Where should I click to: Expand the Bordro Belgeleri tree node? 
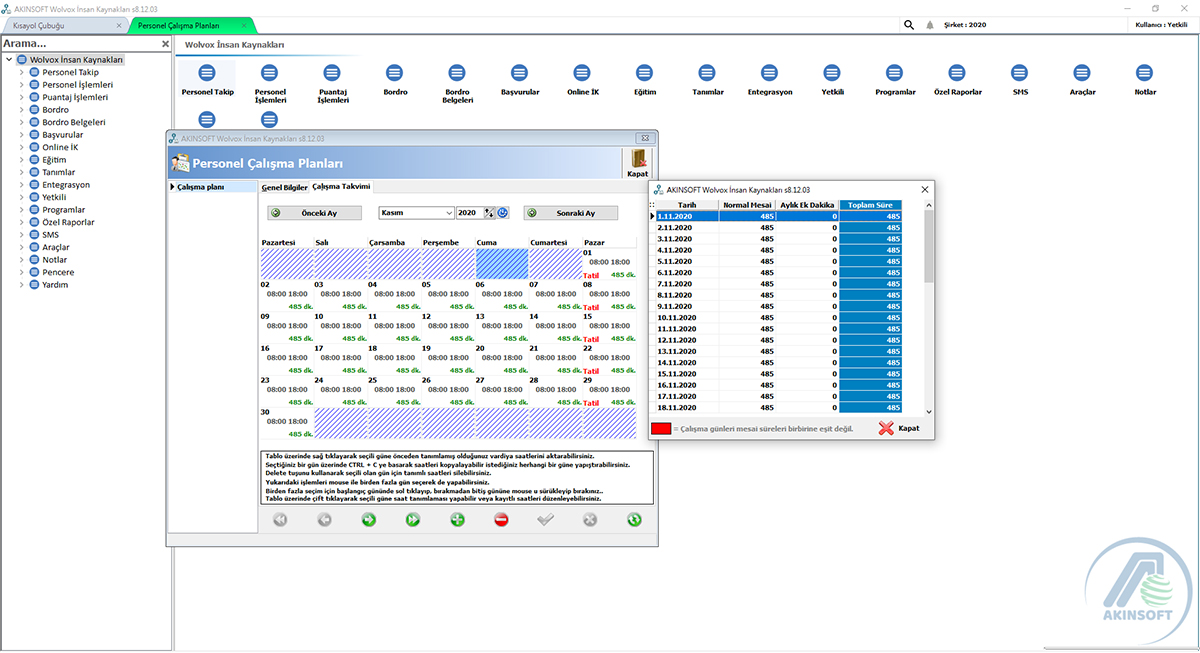pyautogui.click(x=22, y=123)
